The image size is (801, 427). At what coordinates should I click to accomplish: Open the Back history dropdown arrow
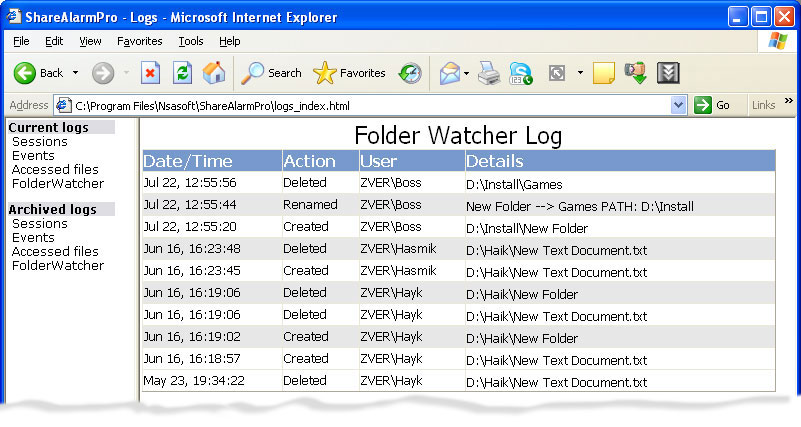coord(76,73)
